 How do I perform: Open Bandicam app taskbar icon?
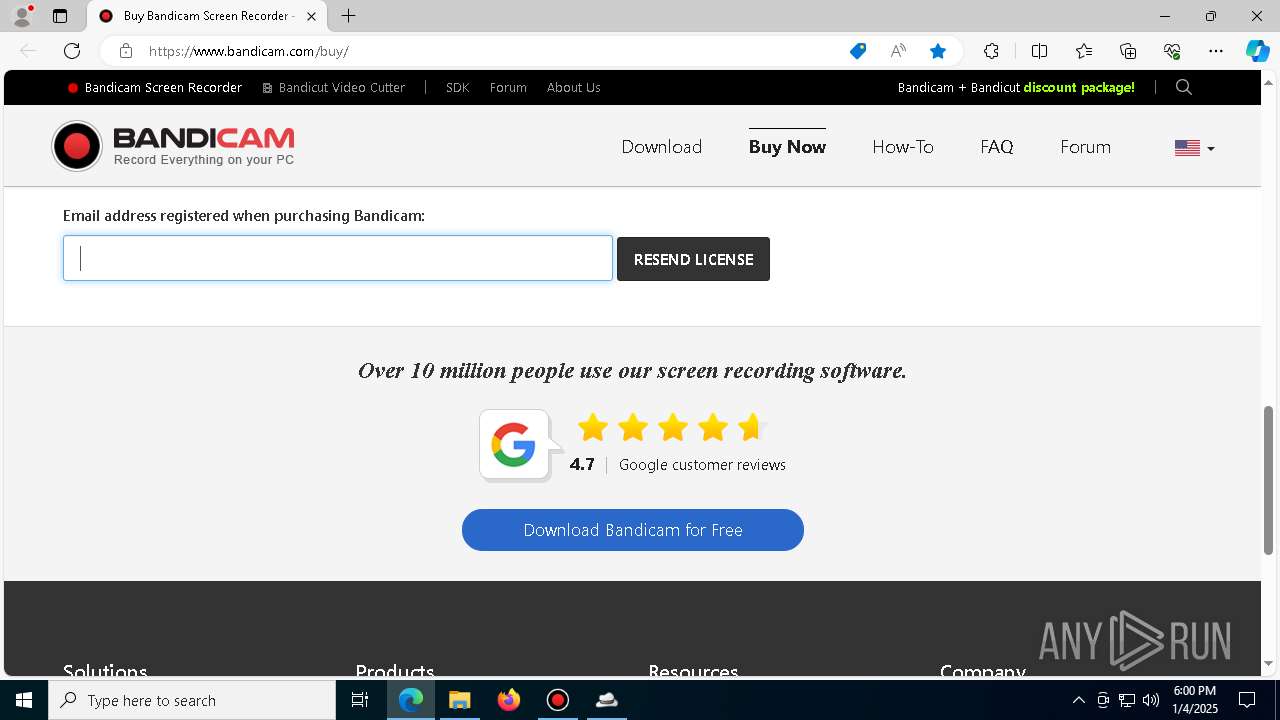coord(558,700)
